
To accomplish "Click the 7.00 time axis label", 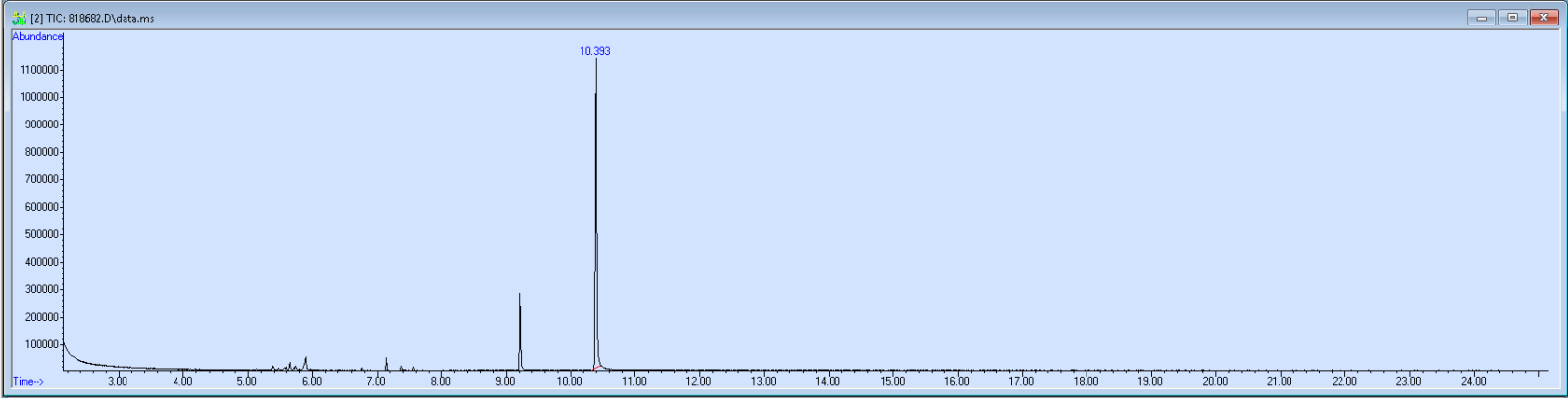I will pyautogui.click(x=377, y=382).
